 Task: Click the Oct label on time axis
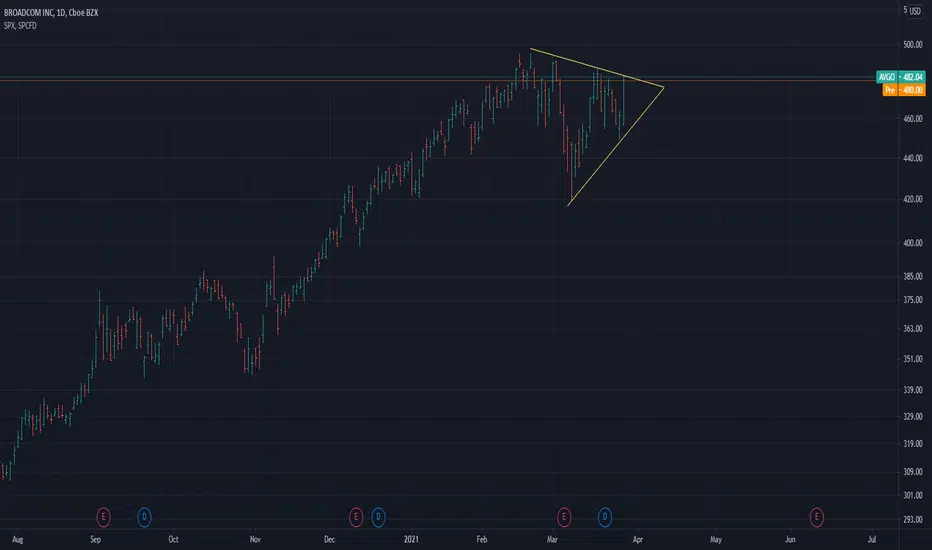[x=173, y=539]
